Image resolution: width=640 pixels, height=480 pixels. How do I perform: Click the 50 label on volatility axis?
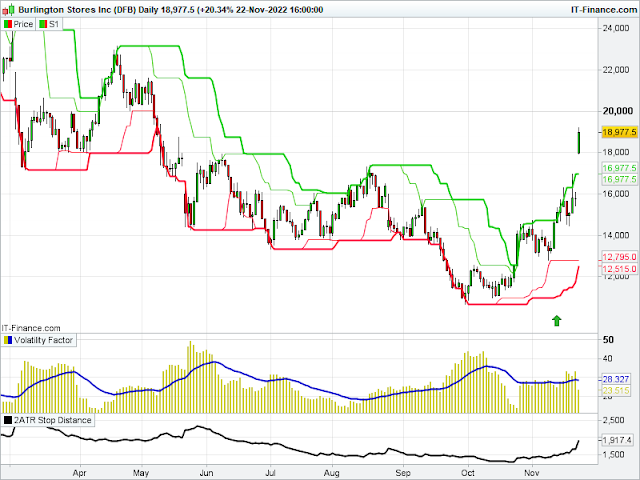click(x=608, y=340)
